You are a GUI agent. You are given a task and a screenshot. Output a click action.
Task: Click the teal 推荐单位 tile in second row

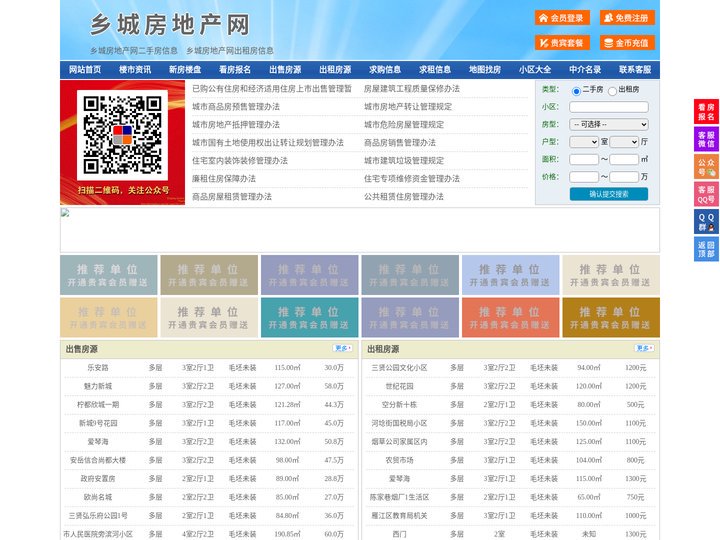309,317
